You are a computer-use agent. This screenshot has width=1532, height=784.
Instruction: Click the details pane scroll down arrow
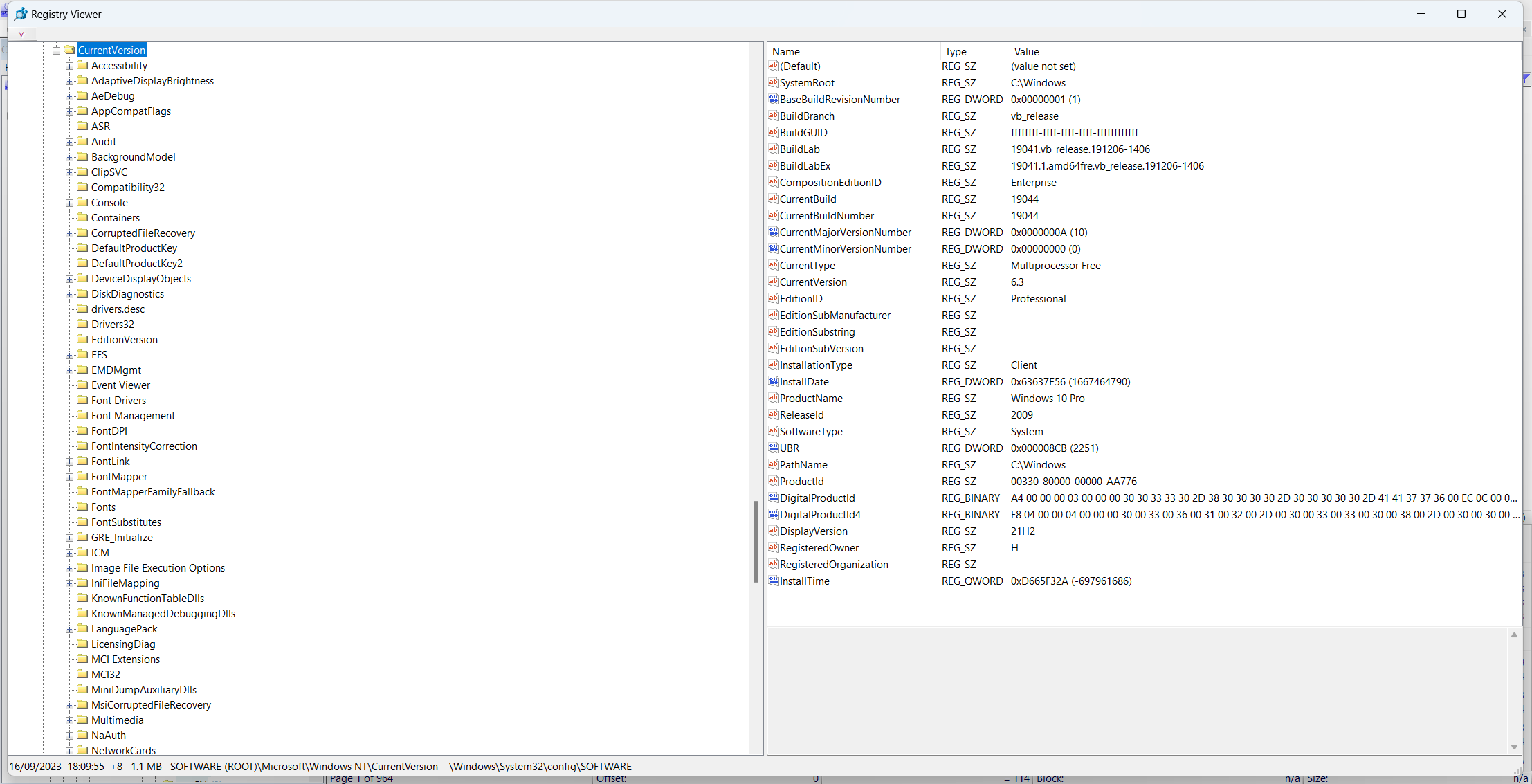[x=1514, y=747]
